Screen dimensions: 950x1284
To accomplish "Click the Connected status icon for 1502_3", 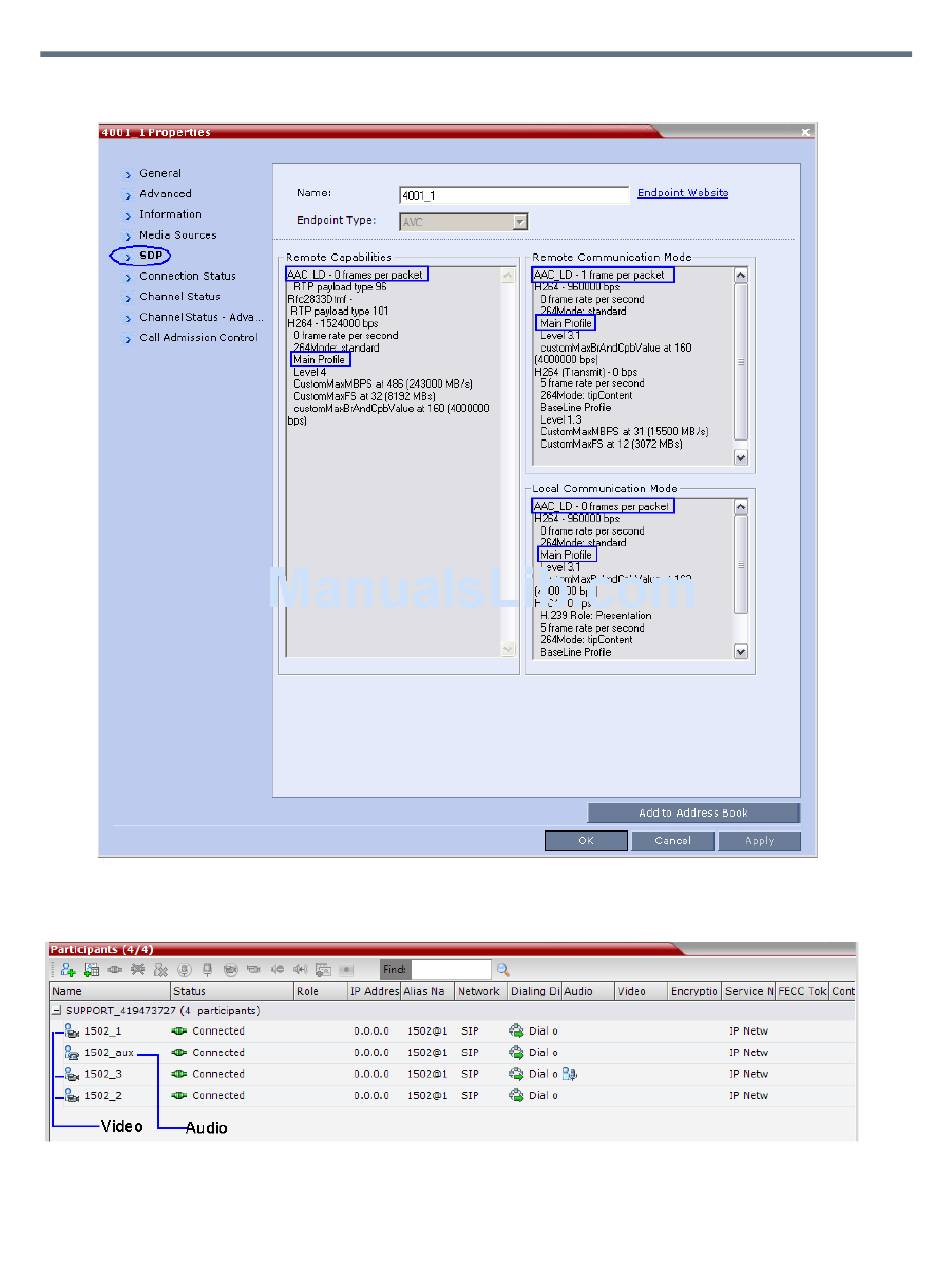I will (180, 1074).
